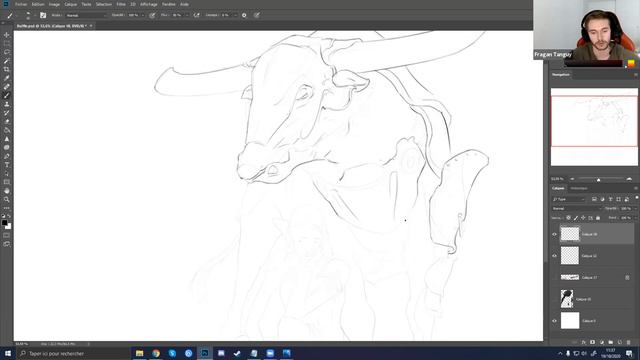Select the Move tool

7,35
